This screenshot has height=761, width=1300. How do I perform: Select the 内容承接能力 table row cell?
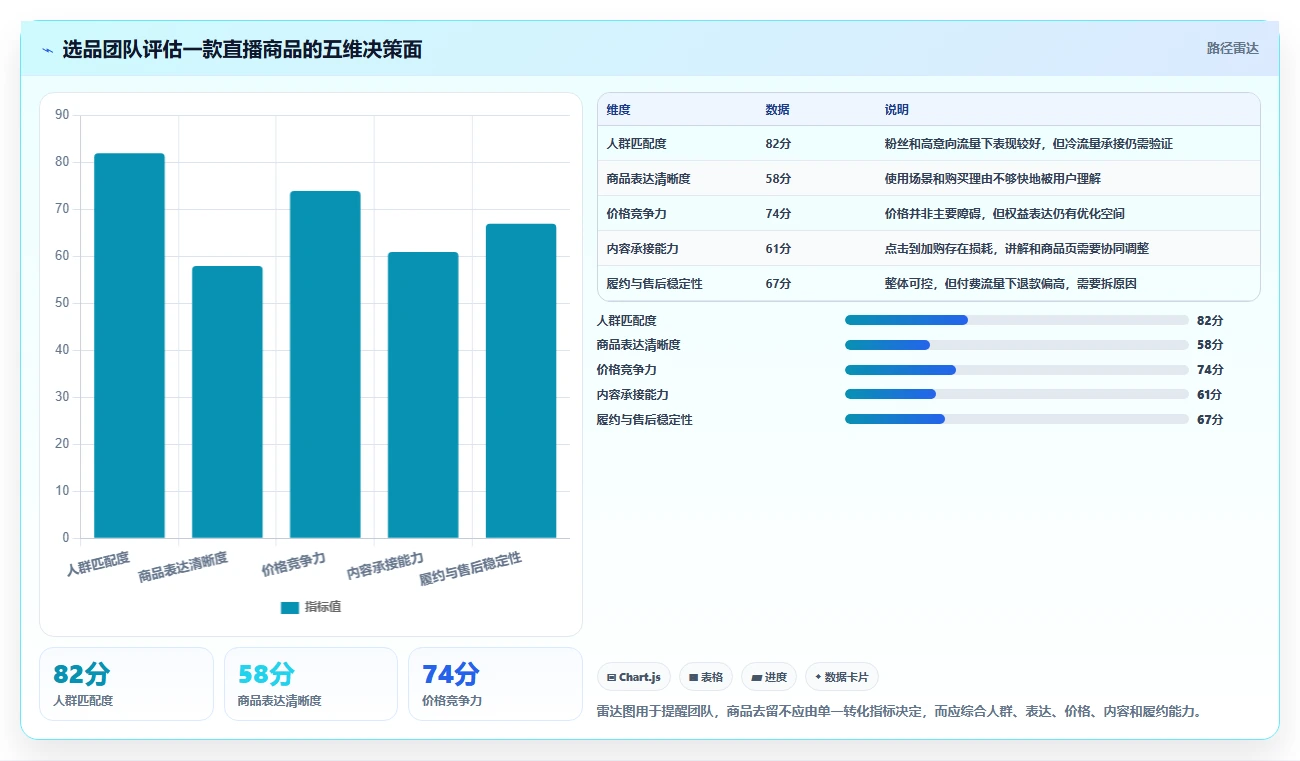pos(643,249)
